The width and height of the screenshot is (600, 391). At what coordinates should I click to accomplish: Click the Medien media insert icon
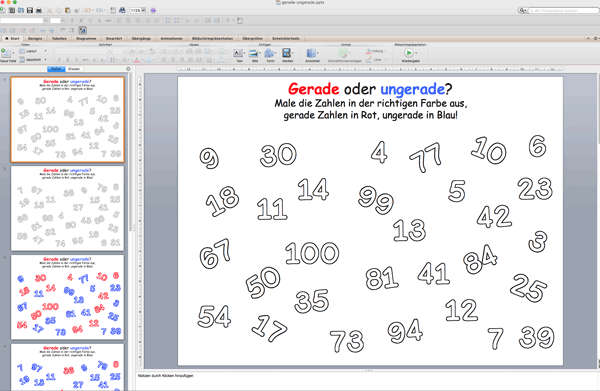pos(287,53)
